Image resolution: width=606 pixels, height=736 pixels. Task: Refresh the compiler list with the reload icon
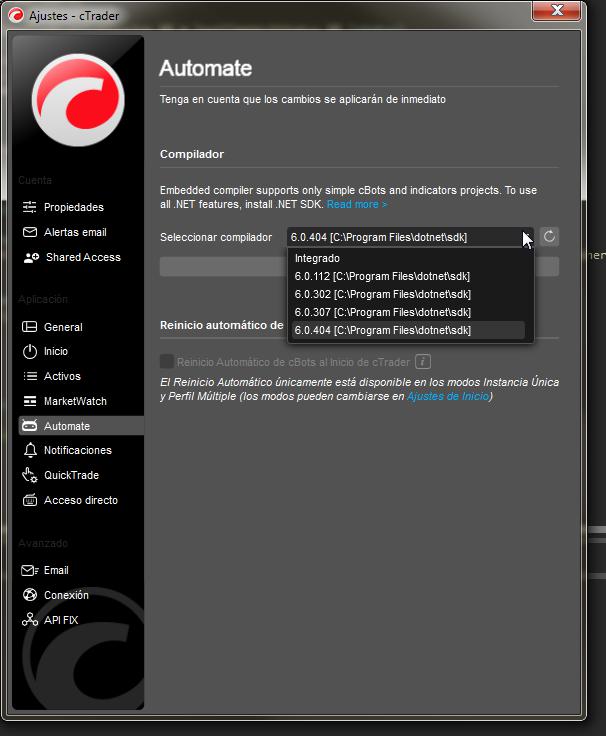(549, 237)
